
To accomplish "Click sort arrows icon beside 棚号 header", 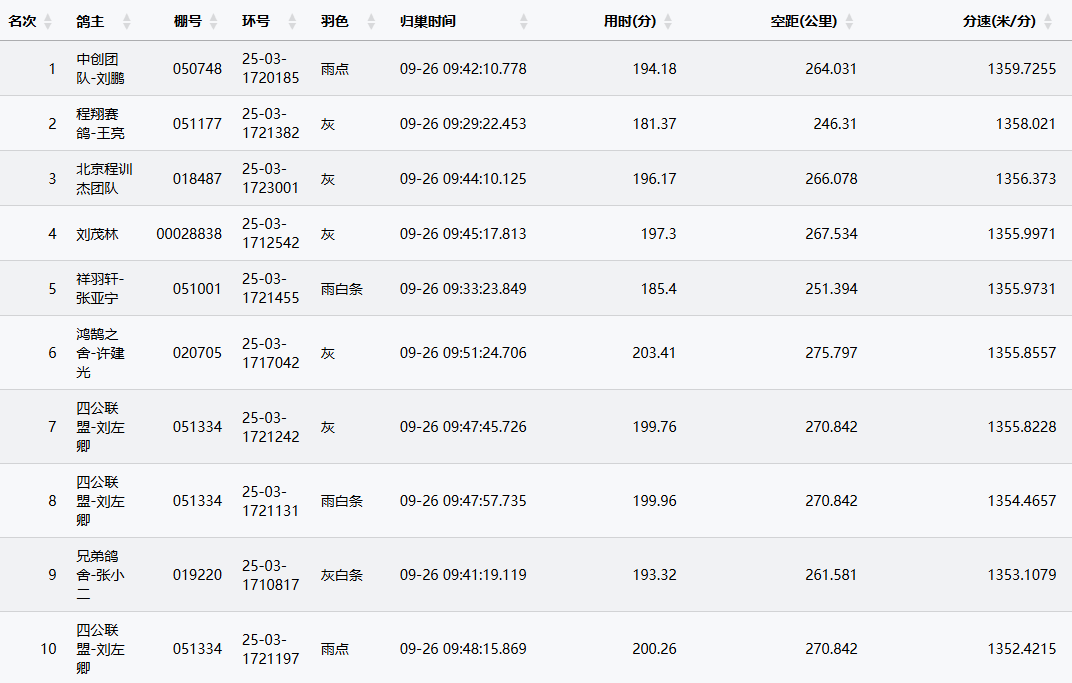I will tap(213, 21).
